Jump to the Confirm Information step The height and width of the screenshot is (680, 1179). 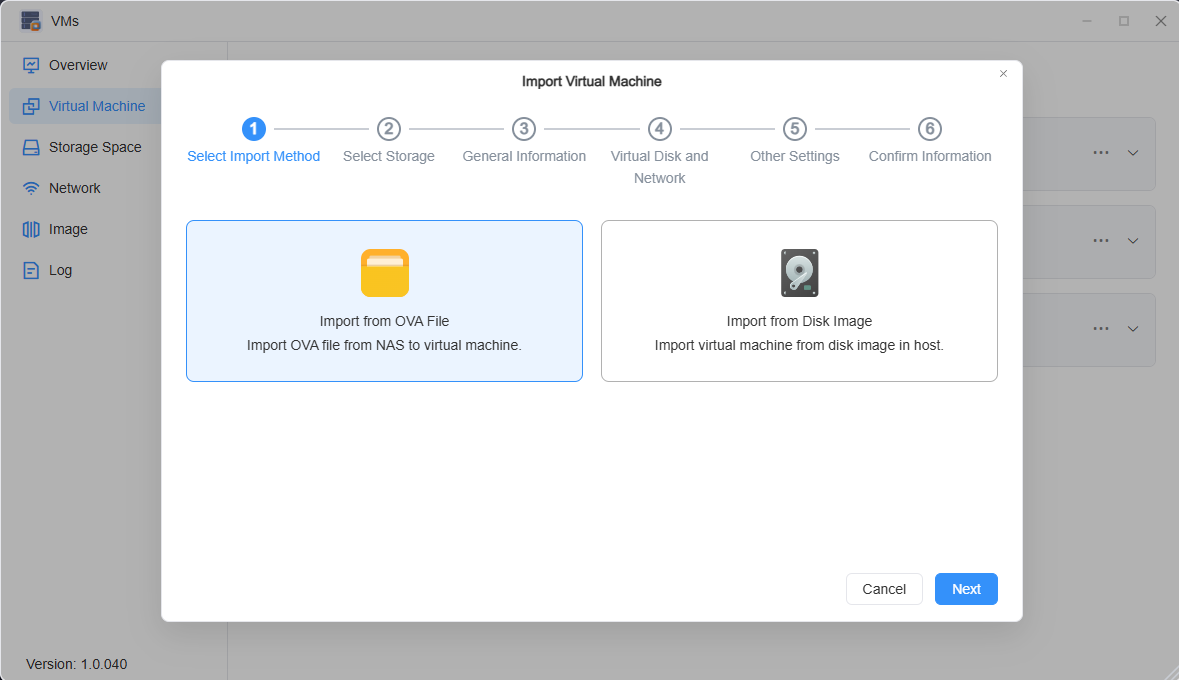(x=929, y=128)
